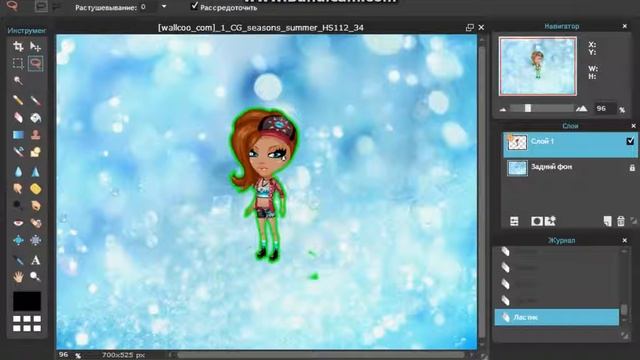The image size is (640, 360).
Task: Close the wallcoo summer document window
Action: point(481,27)
